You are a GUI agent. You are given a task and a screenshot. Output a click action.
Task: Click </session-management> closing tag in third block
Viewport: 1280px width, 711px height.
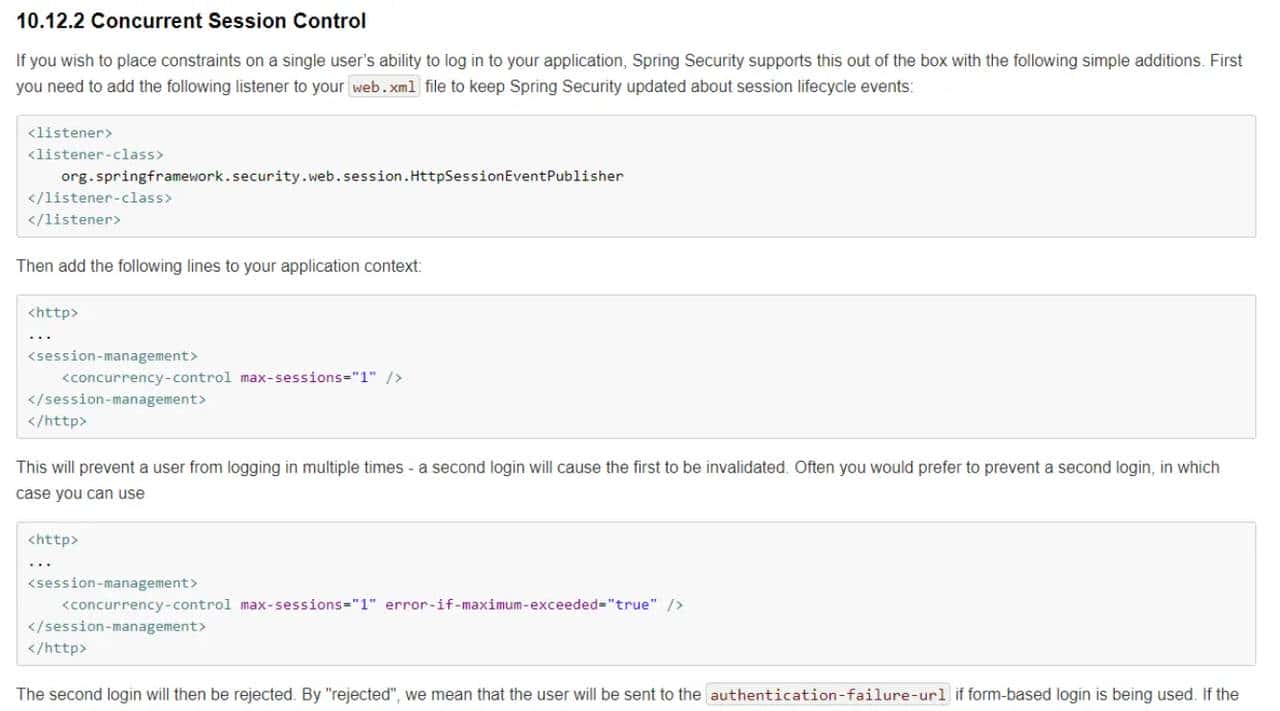pyautogui.click(x=117, y=626)
